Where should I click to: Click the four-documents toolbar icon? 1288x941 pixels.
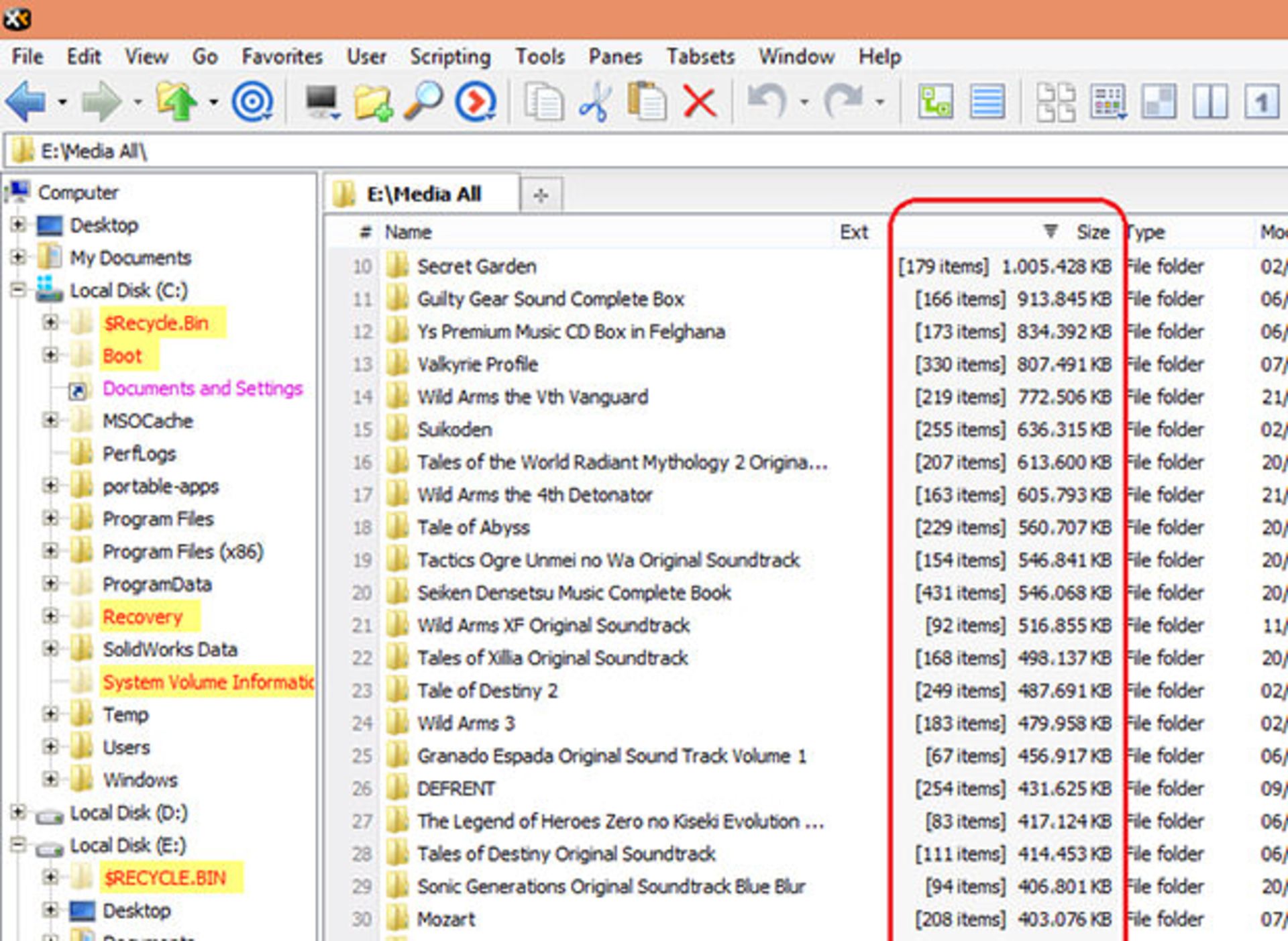[x=1055, y=102]
